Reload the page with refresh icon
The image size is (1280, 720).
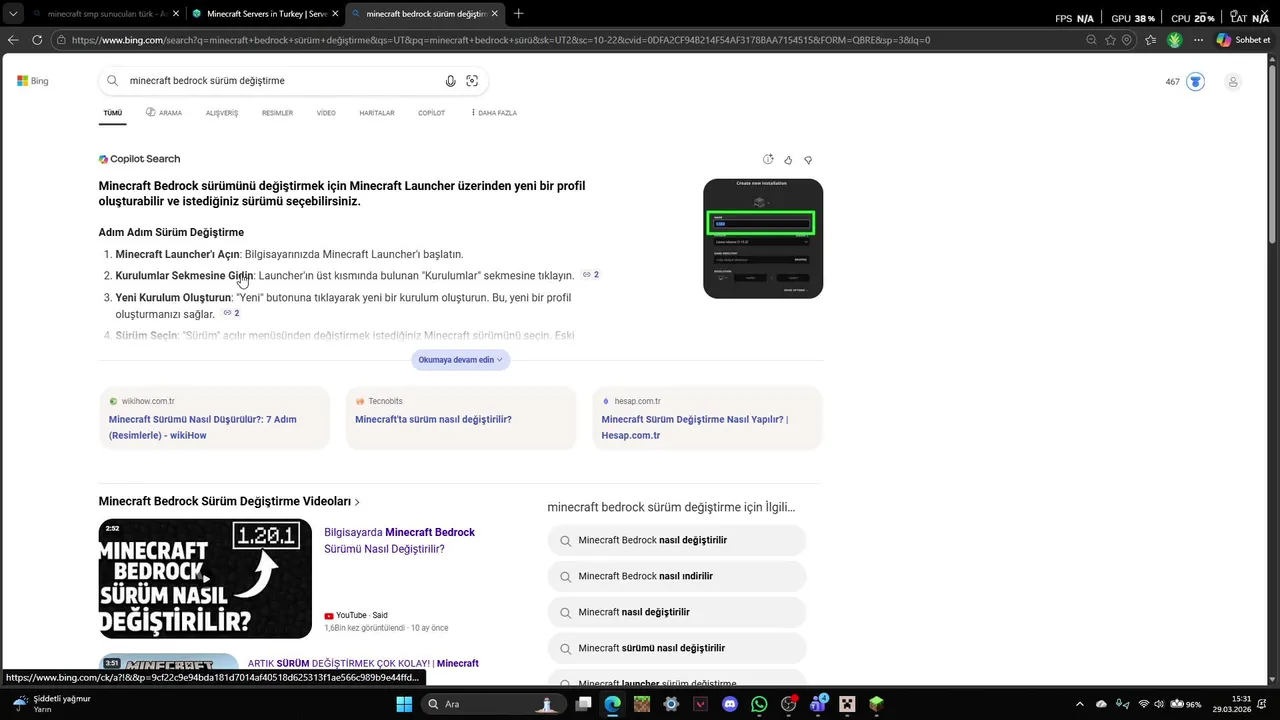click(37, 40)
